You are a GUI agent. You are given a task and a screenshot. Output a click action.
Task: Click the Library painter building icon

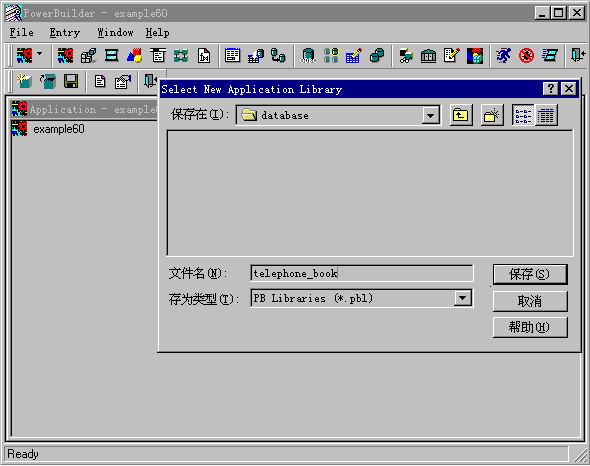tap(428, 56)
